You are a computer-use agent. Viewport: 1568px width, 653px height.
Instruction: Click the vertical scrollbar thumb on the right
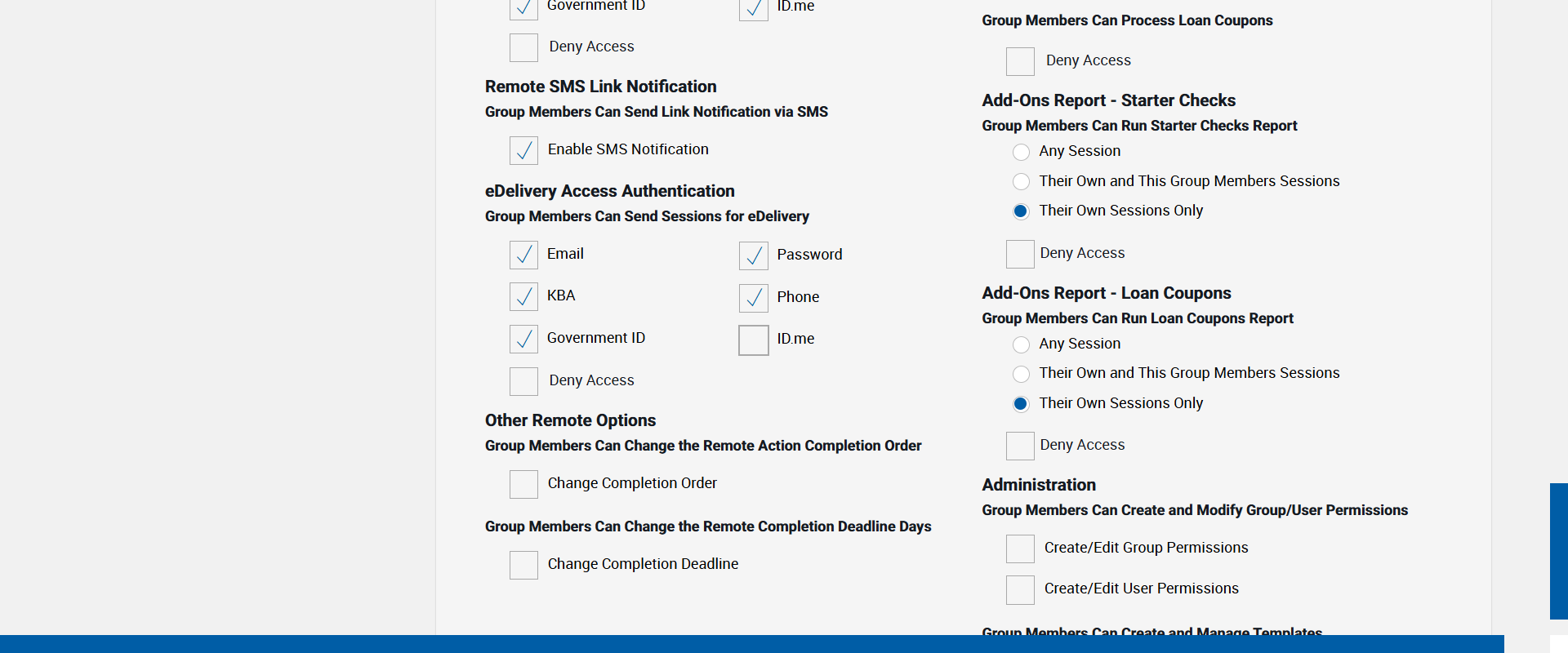pyautogui.click(x=1558, y=551)
